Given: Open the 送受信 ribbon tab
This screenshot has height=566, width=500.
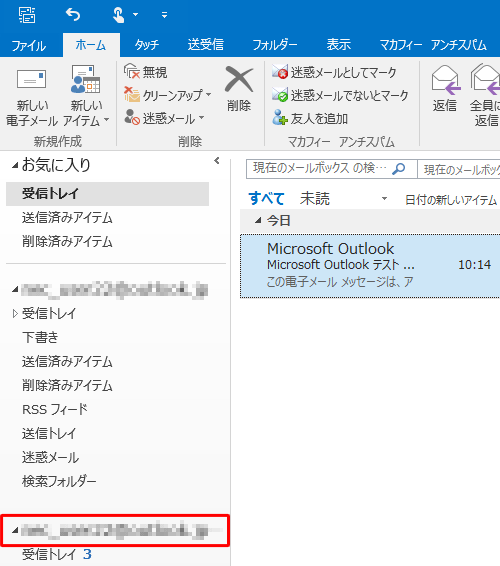Looking at the screenshot, I should (x=205, y=45).
